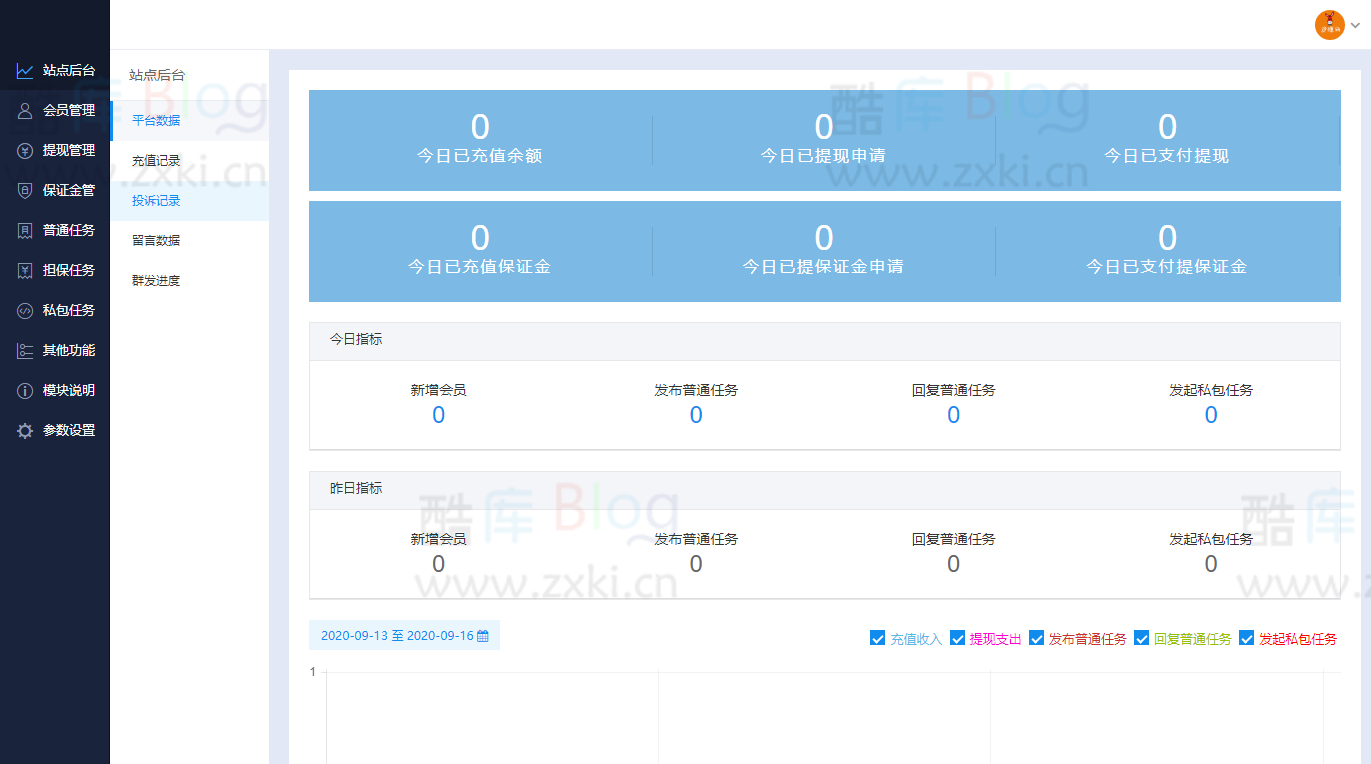Click 群发进度 in the submenu
The image size is (1371, 764).
tap(155, 279)
